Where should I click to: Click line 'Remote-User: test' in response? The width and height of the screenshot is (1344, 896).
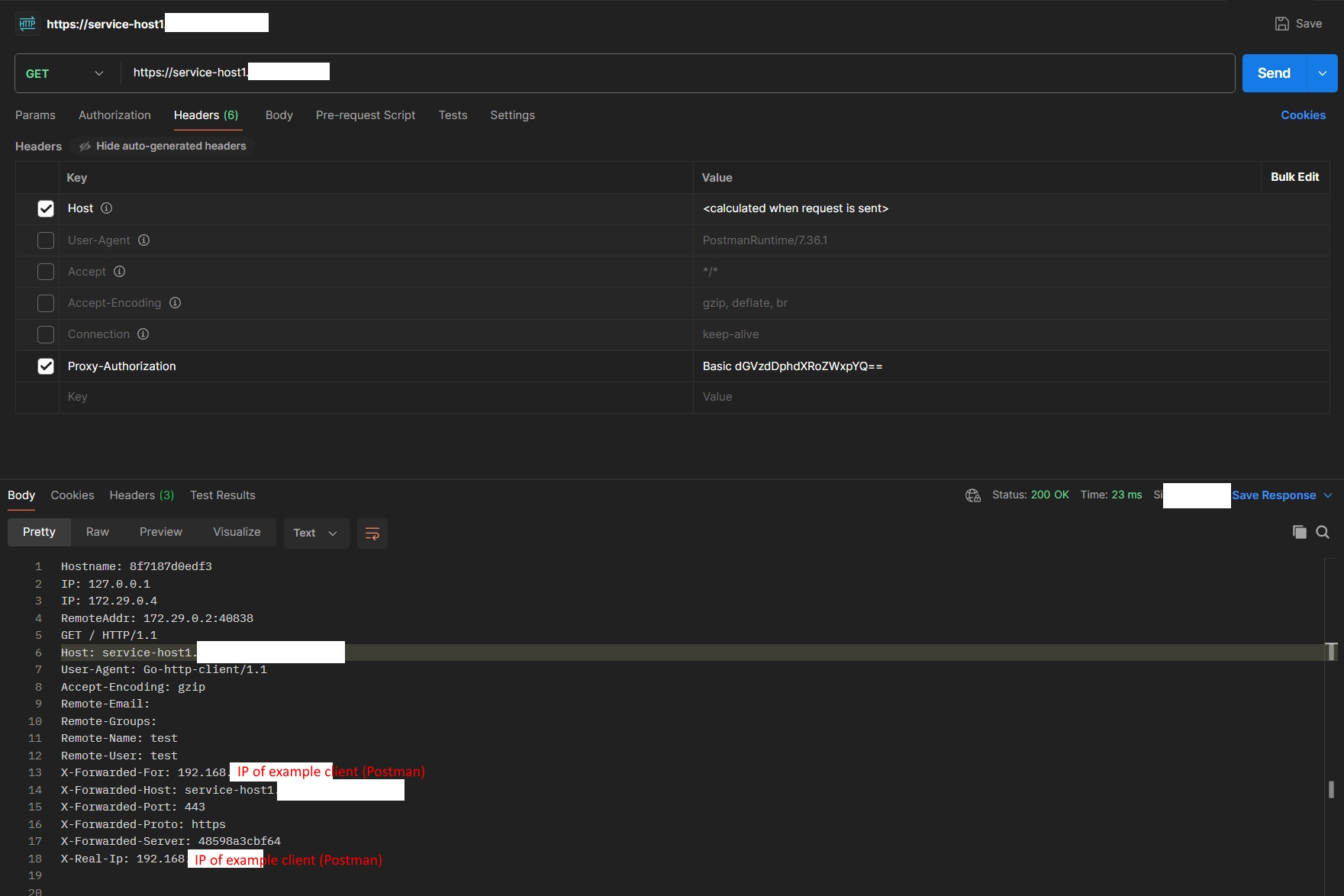click(119, 756)
